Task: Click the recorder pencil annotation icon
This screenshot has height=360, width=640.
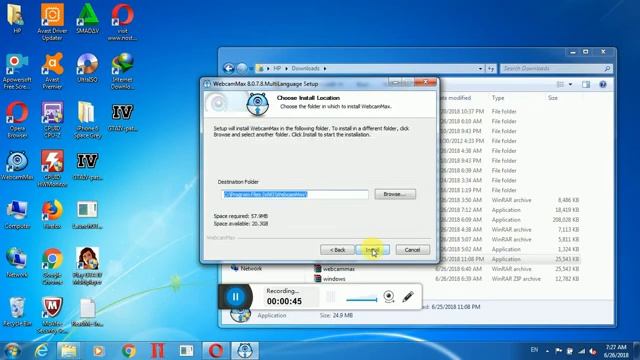Action: point(408,297)
